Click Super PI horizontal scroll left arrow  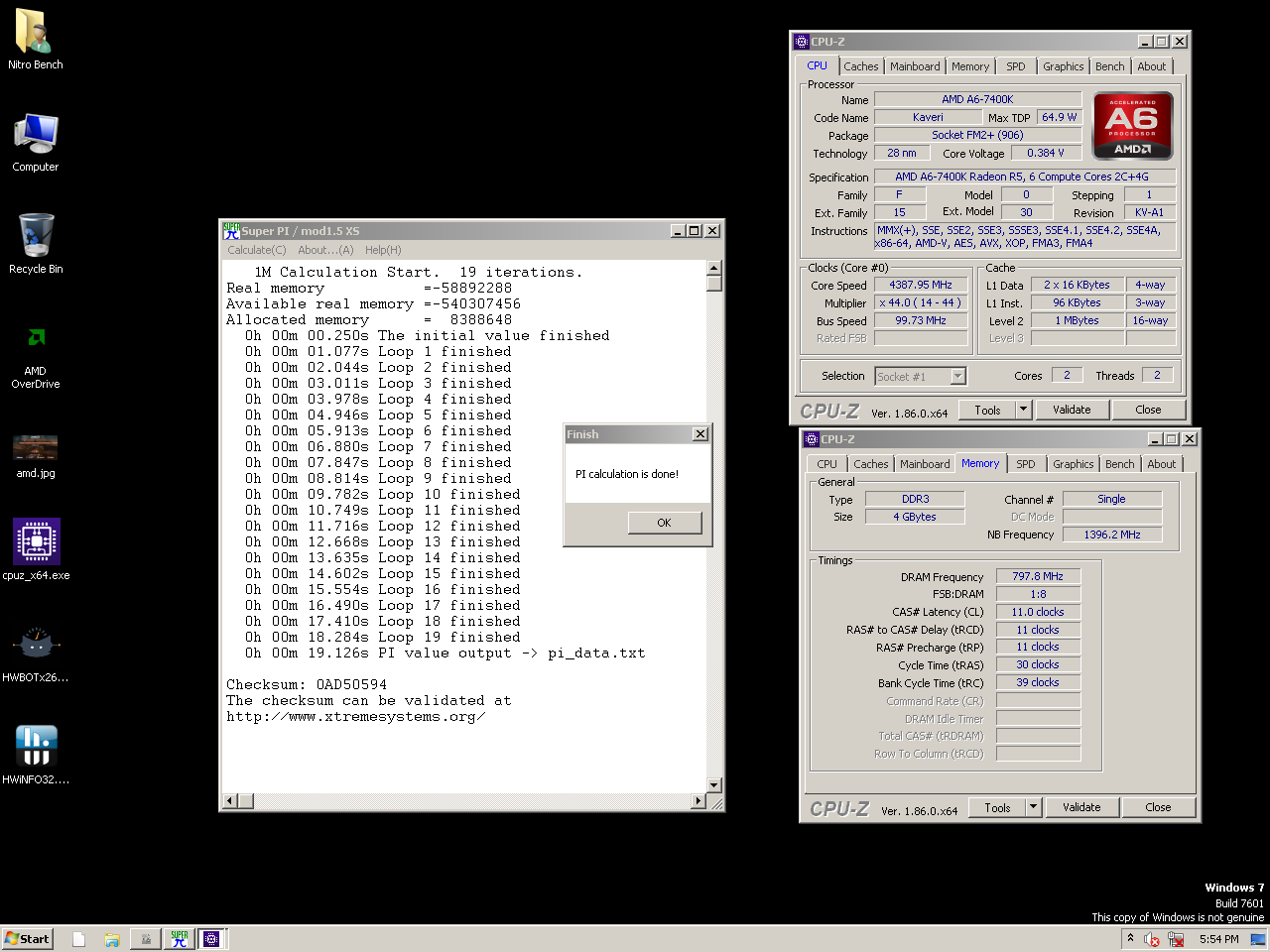pos(230,801)
